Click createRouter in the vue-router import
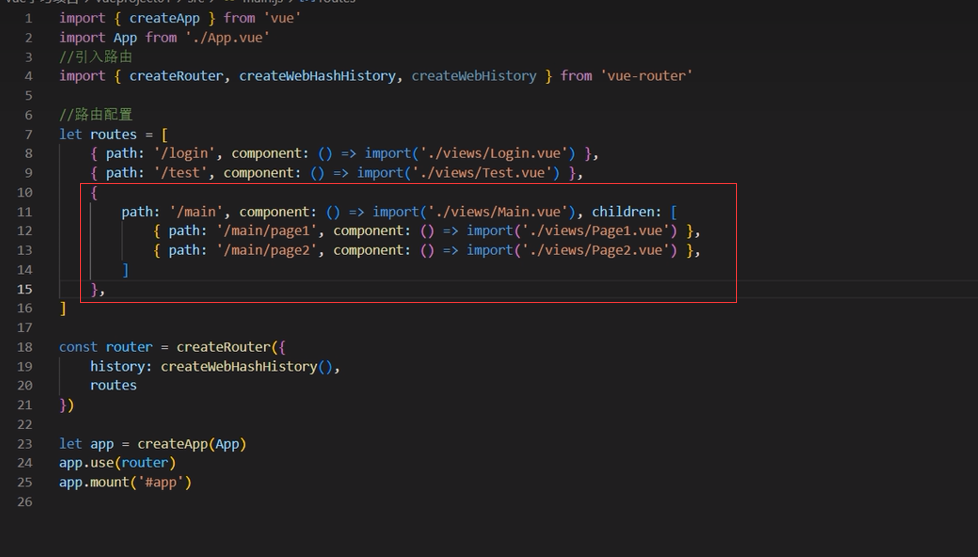The image size is (978, 557). (176, 76)
